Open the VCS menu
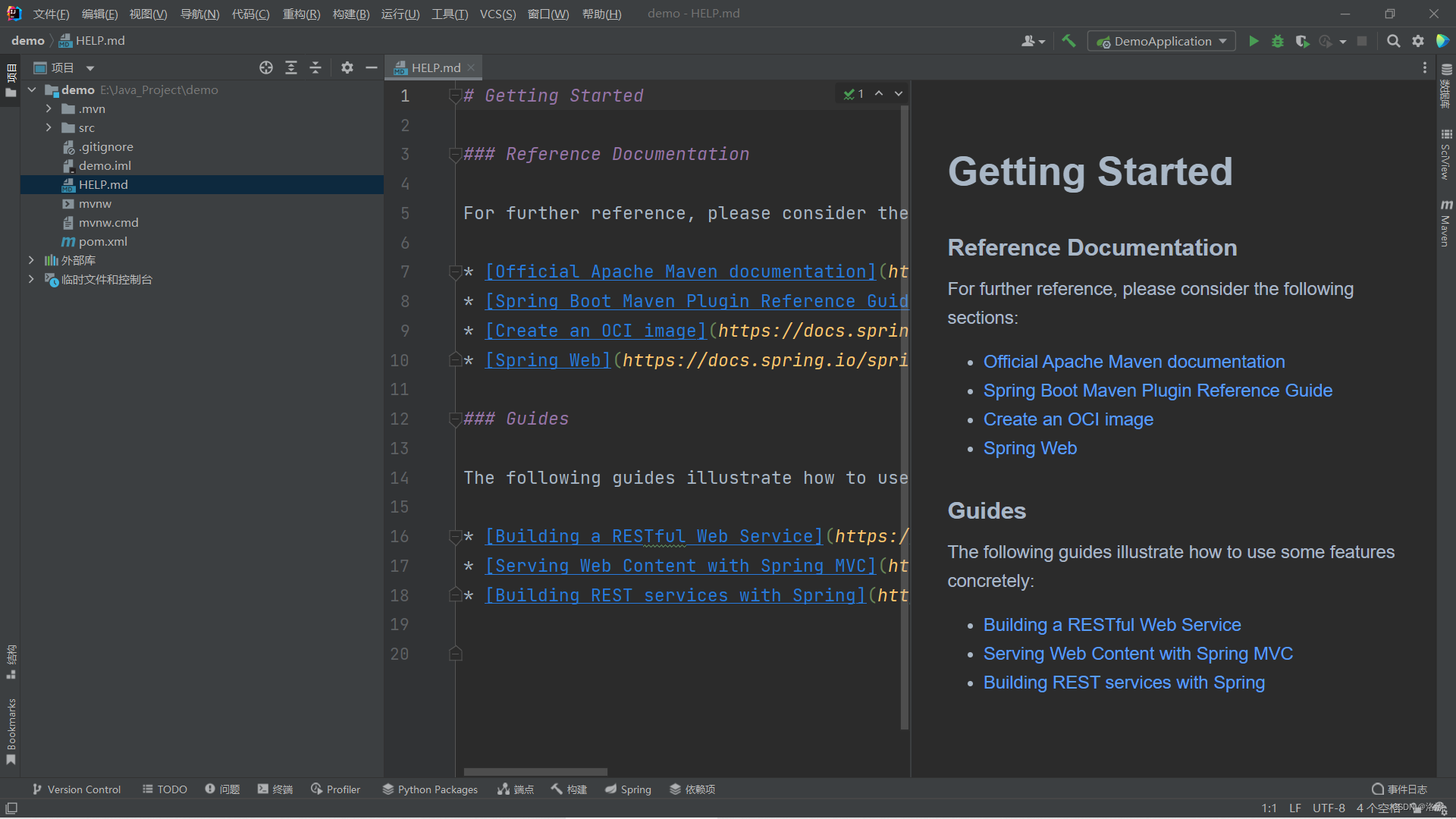 pos(497,14)
